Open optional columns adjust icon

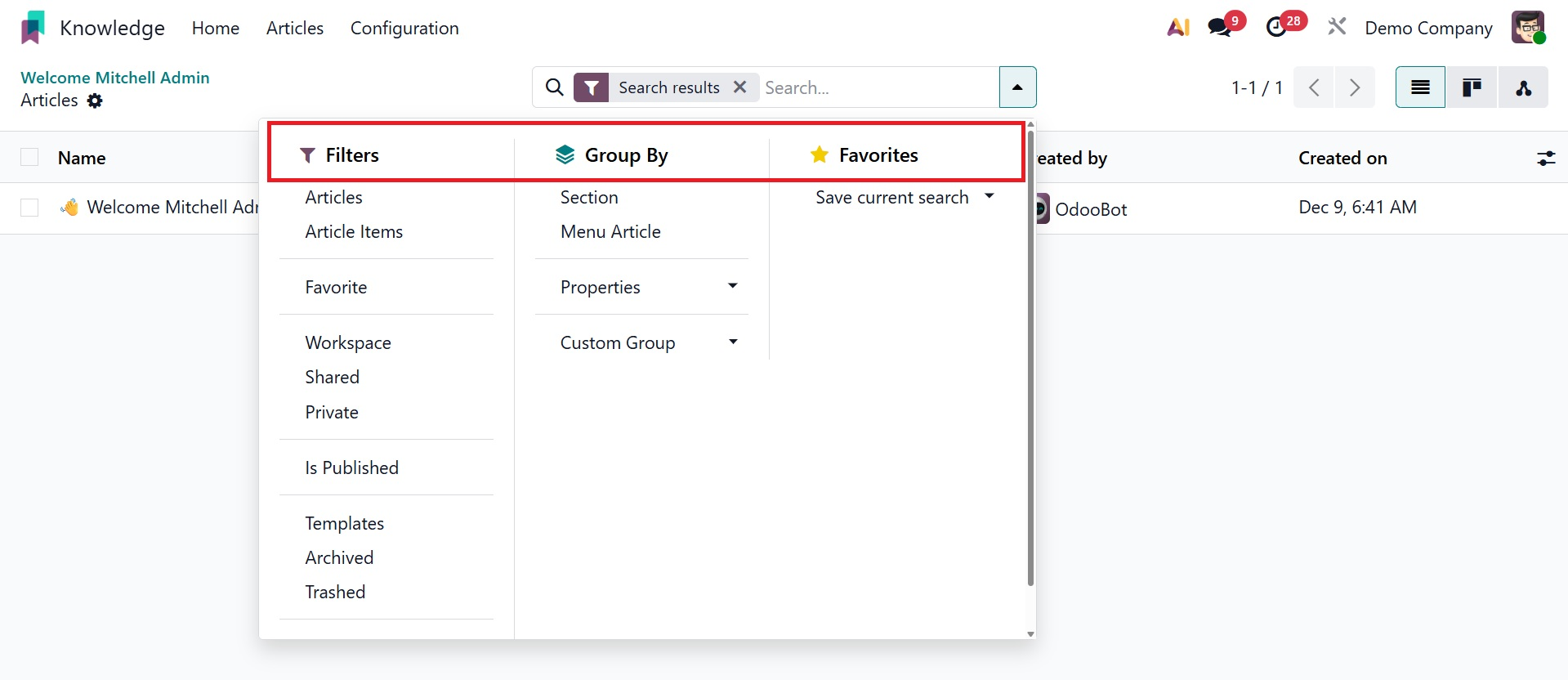tap(1546, 159)
